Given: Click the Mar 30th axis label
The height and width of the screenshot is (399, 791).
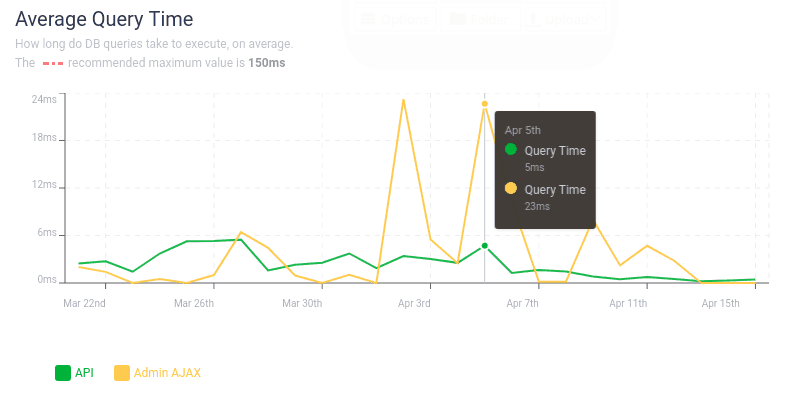Looking at the screenshot, I should click(x=302, y=303).
